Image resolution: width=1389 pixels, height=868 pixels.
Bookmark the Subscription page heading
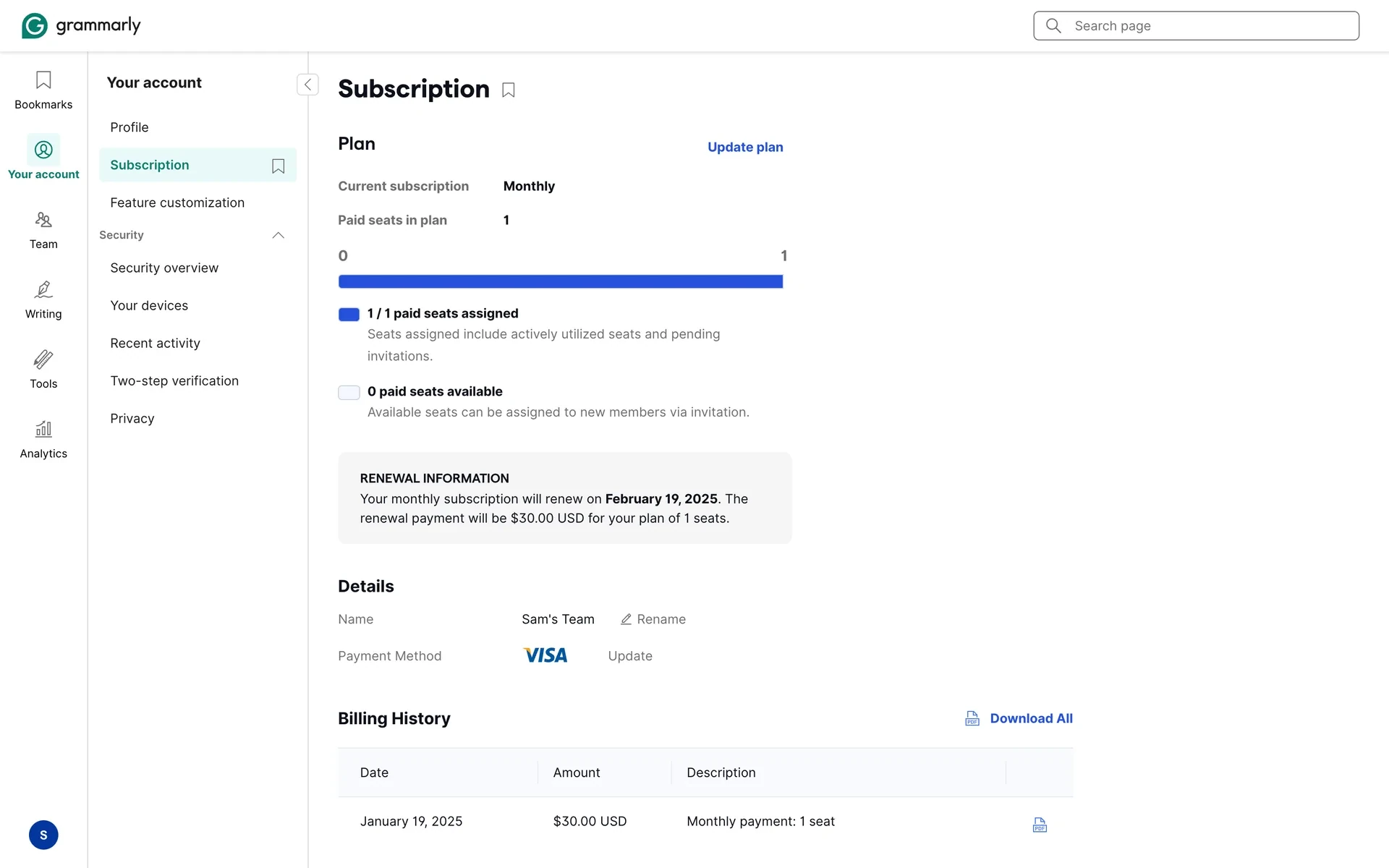(x=509, y=90)
